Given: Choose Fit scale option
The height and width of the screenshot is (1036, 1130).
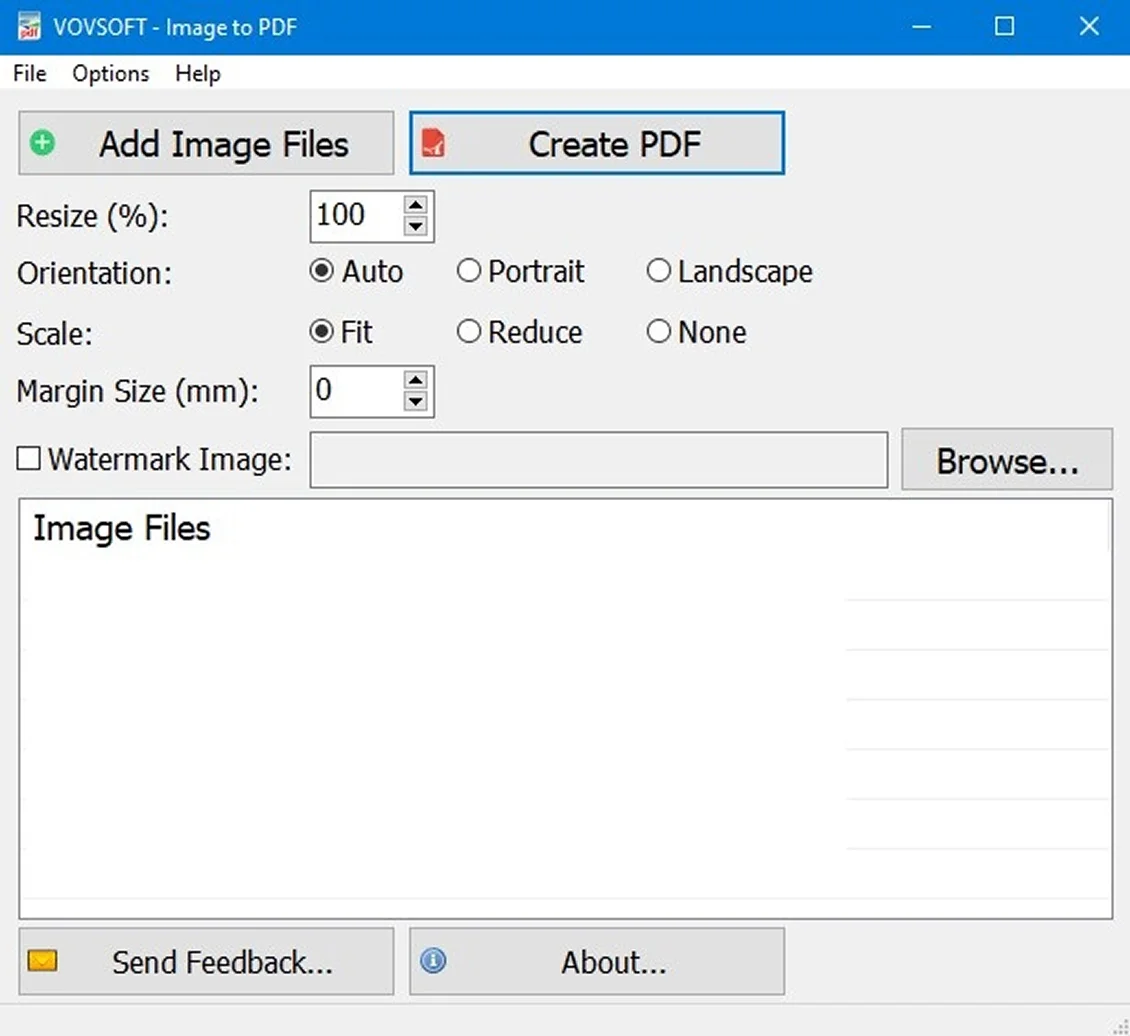Looking at the screenshot, I should point(341,332).
